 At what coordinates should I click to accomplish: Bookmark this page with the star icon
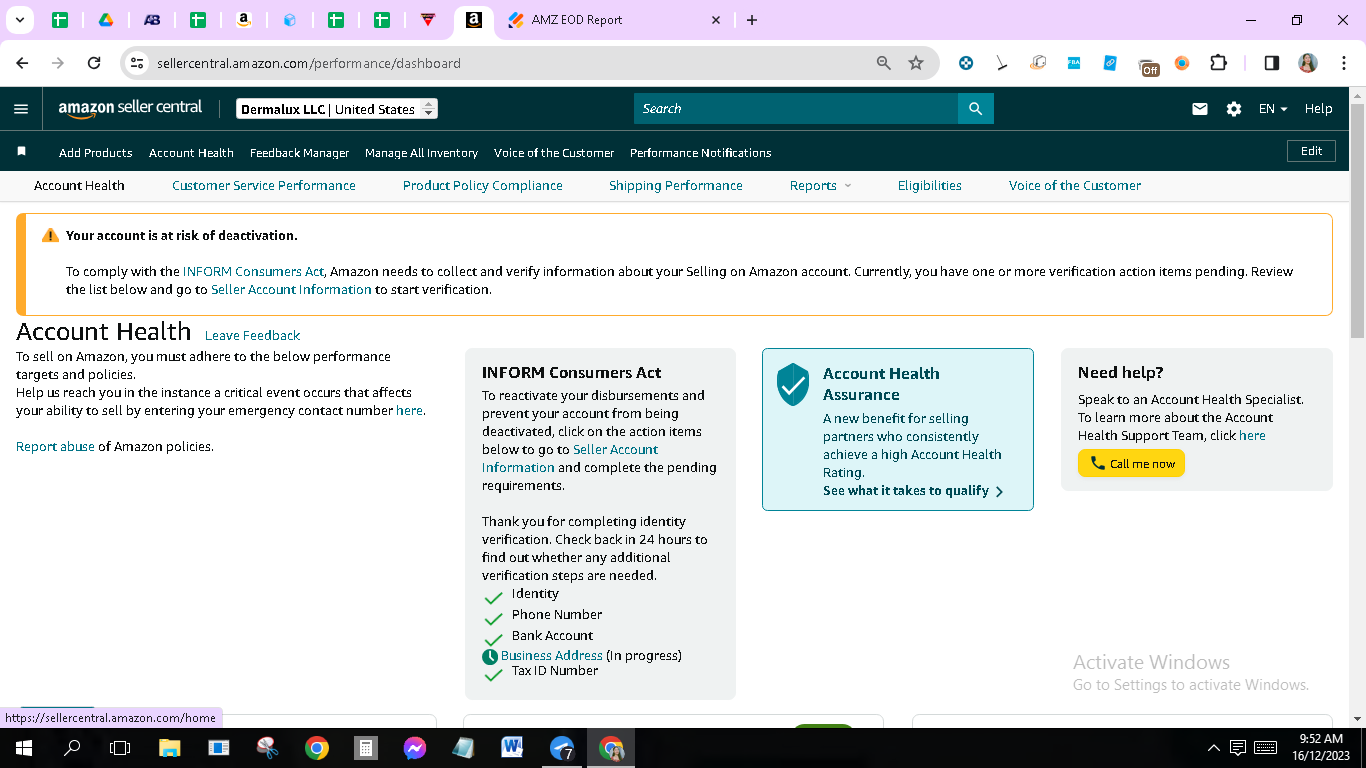tap(916, 63)
